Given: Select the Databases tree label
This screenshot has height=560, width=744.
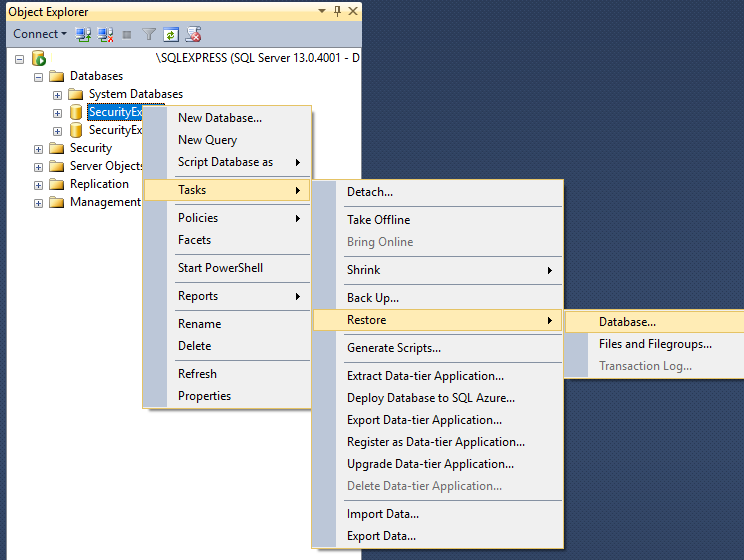Looking at the screenshot, I should point(96,76).
